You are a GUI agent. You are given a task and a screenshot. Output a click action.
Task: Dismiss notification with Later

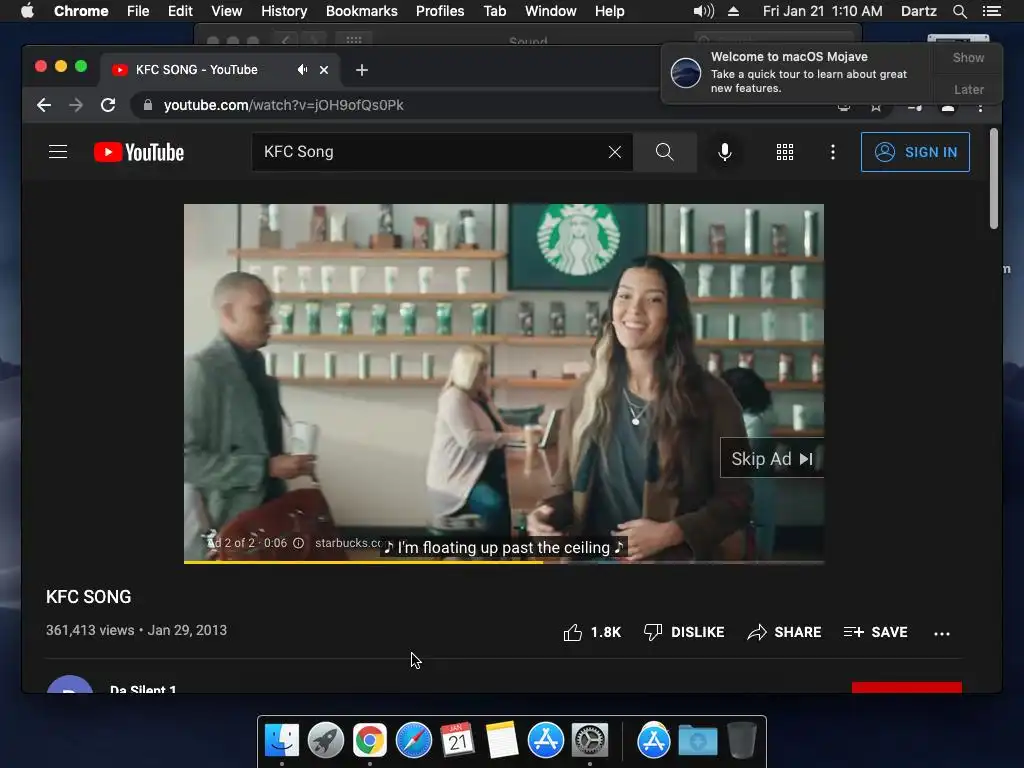click(968, 89)
